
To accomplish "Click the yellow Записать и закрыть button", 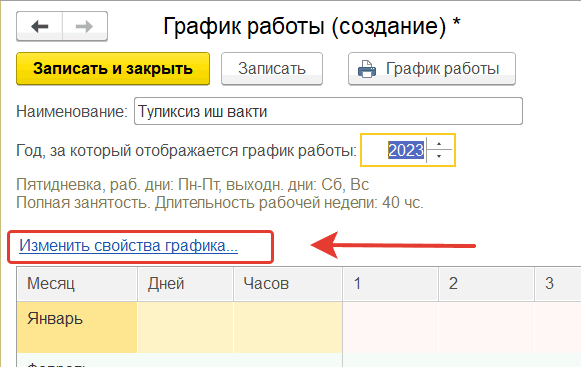I will pyautogui.click(x=113, y=69).
